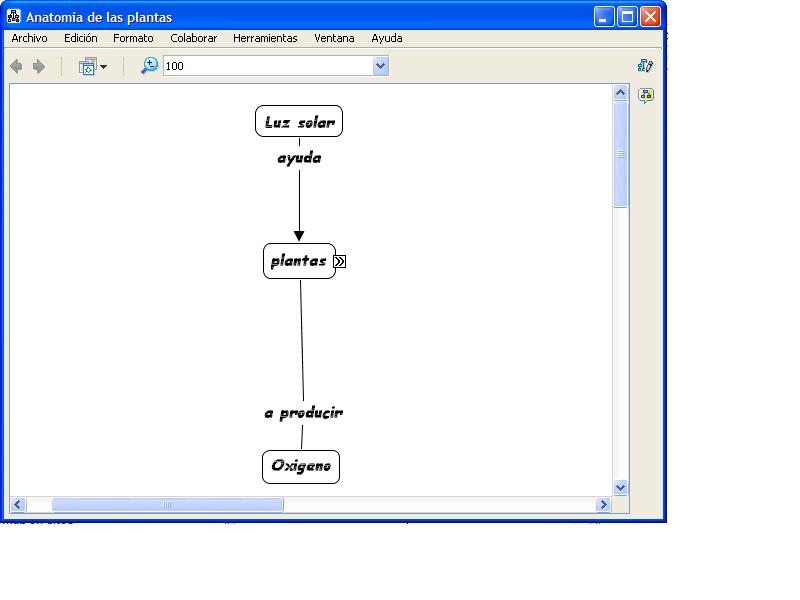
Task: Open the Formato menu
Action: [133, 38]
